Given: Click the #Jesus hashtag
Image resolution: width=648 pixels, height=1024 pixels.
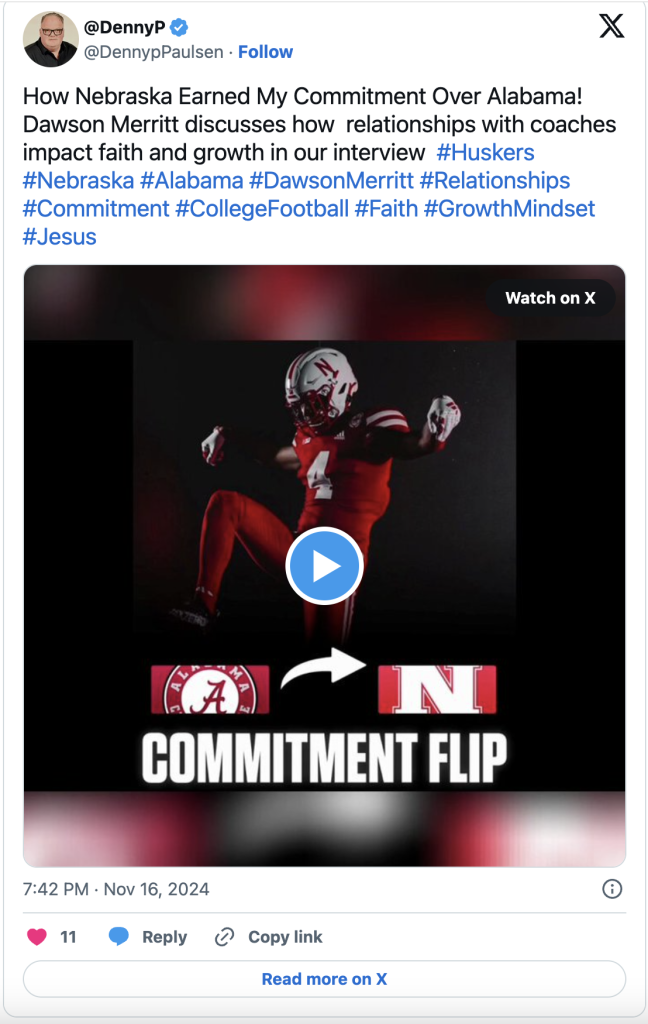Looking at the screenshot, I should [59, 237].
